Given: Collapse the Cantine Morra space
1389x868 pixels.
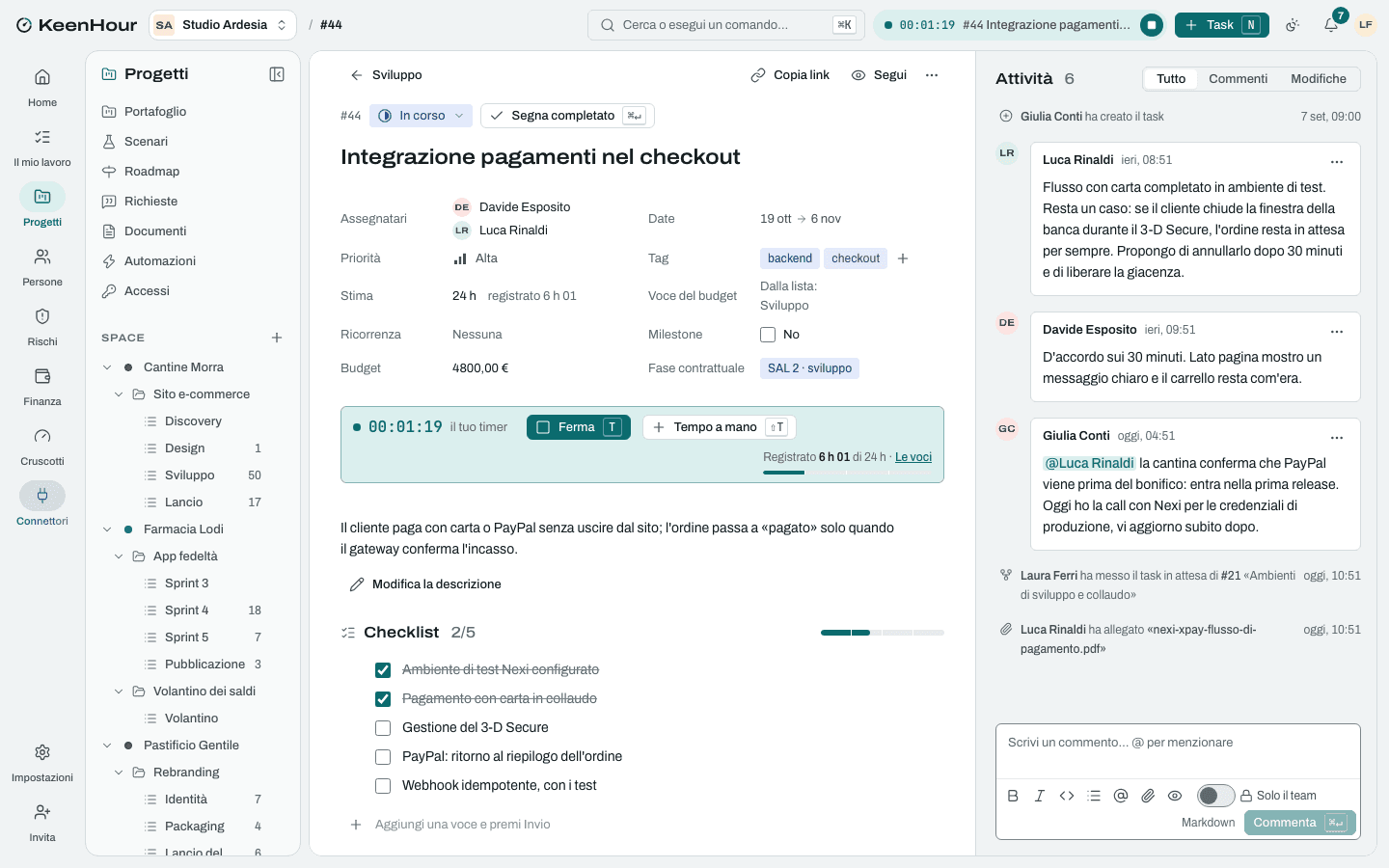Looking at the screenshot, I should coord(107,367).
